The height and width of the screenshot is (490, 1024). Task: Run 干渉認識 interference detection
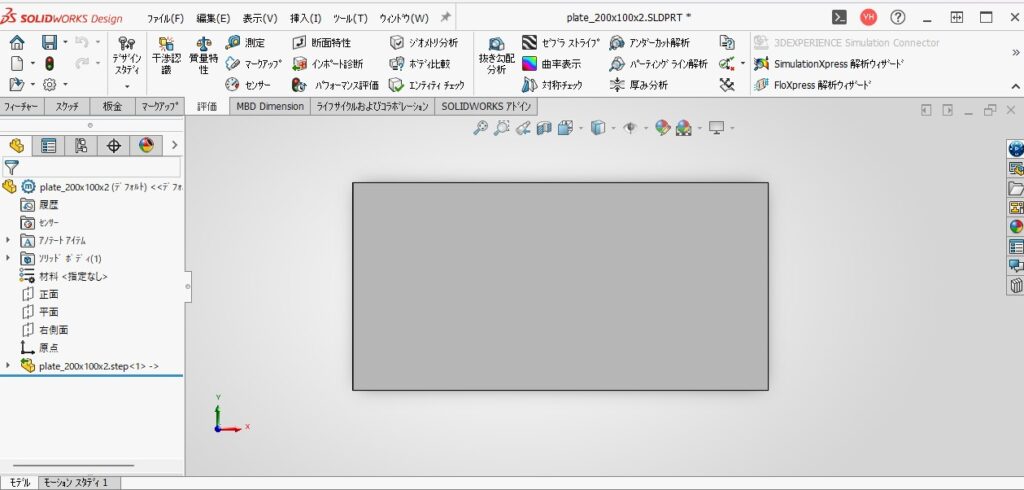(x=166, y=56)
